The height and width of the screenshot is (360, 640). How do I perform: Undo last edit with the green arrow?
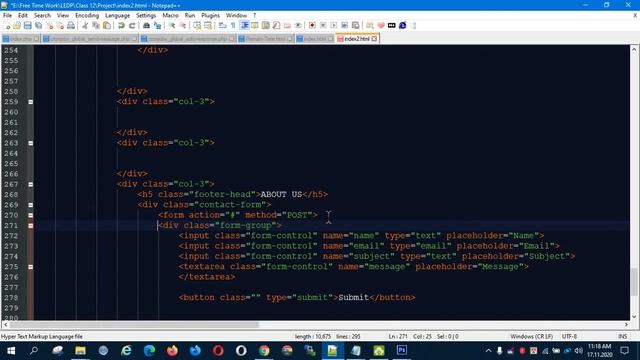(121, 25)
